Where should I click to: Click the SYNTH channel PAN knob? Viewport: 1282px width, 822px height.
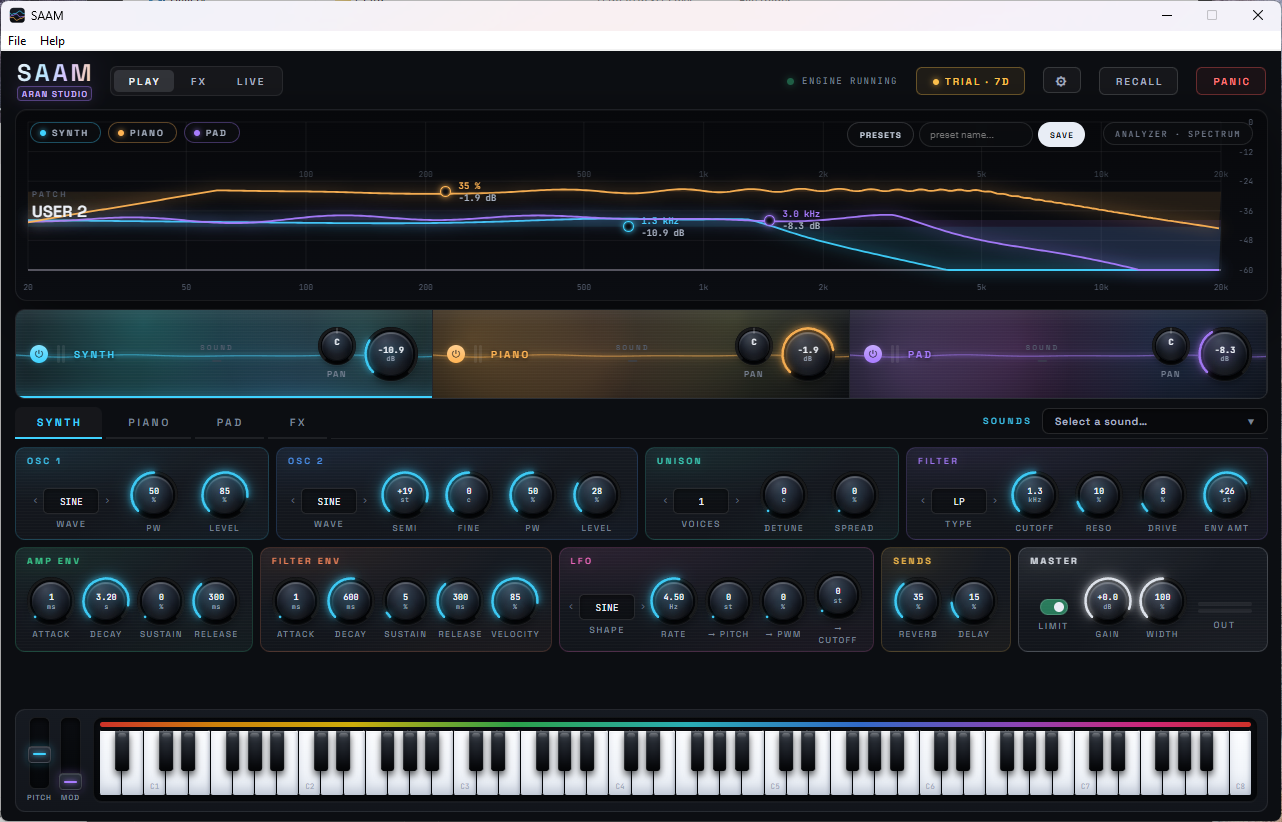pyautogui.click(x=337, y=345)
